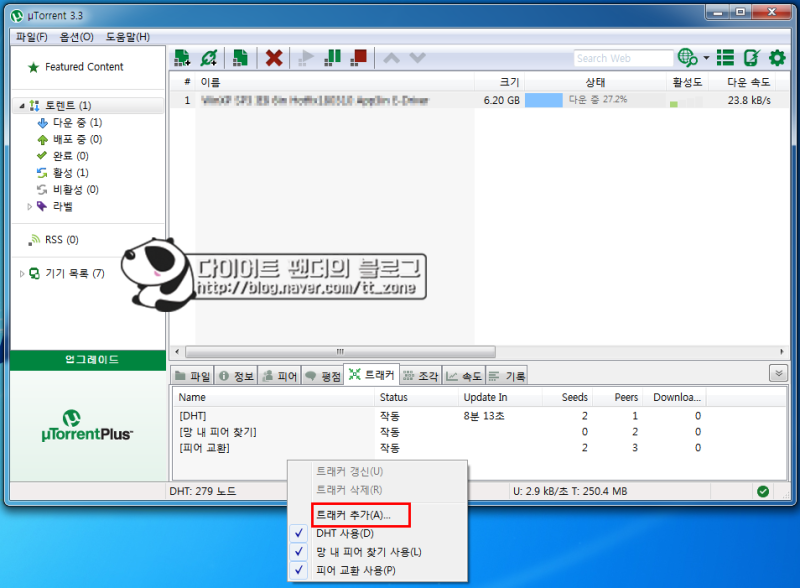The image size is (800, 588).
Task: Click Add Torrent from URL icon
Action: click(x=209, y=58)
